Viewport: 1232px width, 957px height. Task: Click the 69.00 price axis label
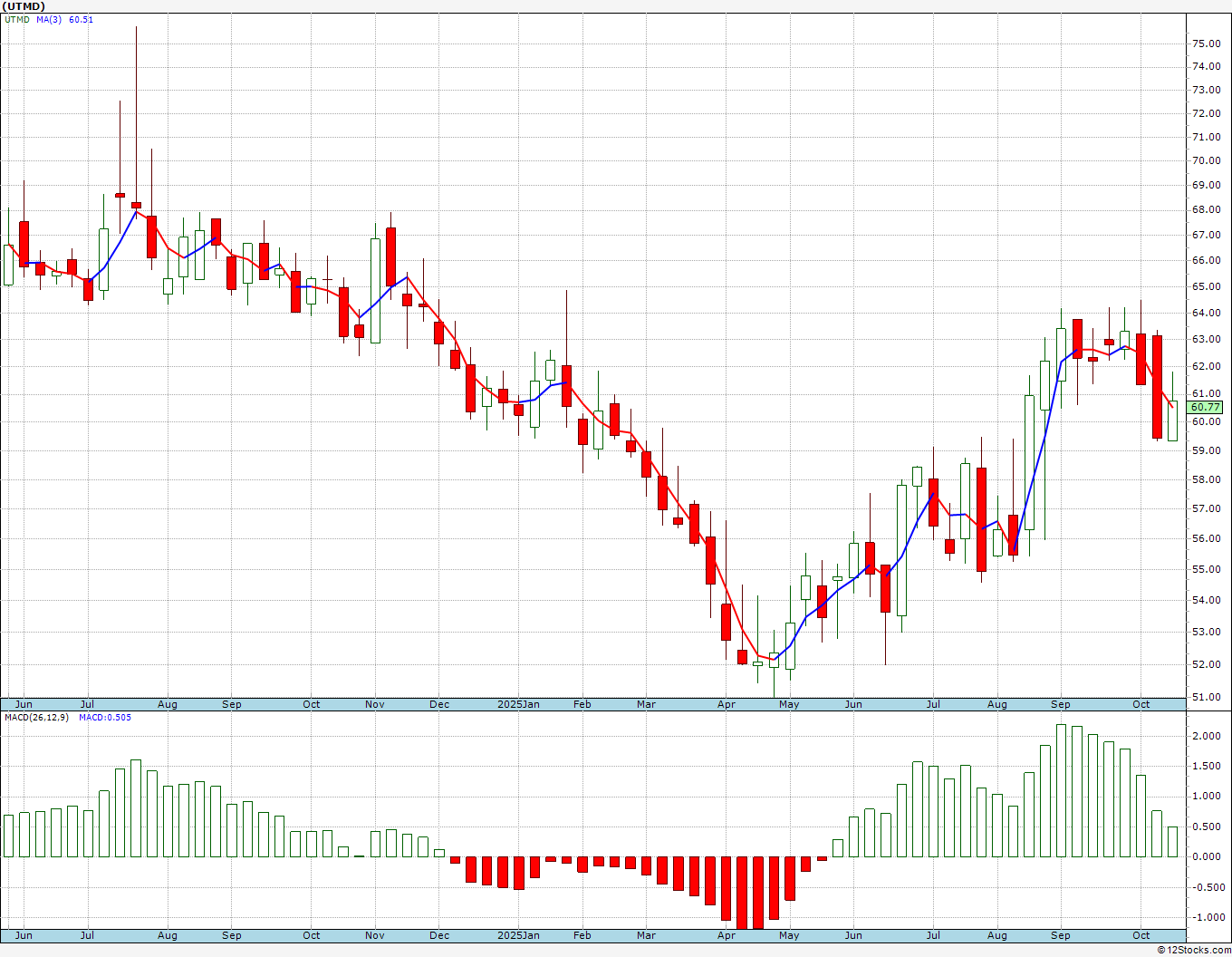coord(1206,186)
